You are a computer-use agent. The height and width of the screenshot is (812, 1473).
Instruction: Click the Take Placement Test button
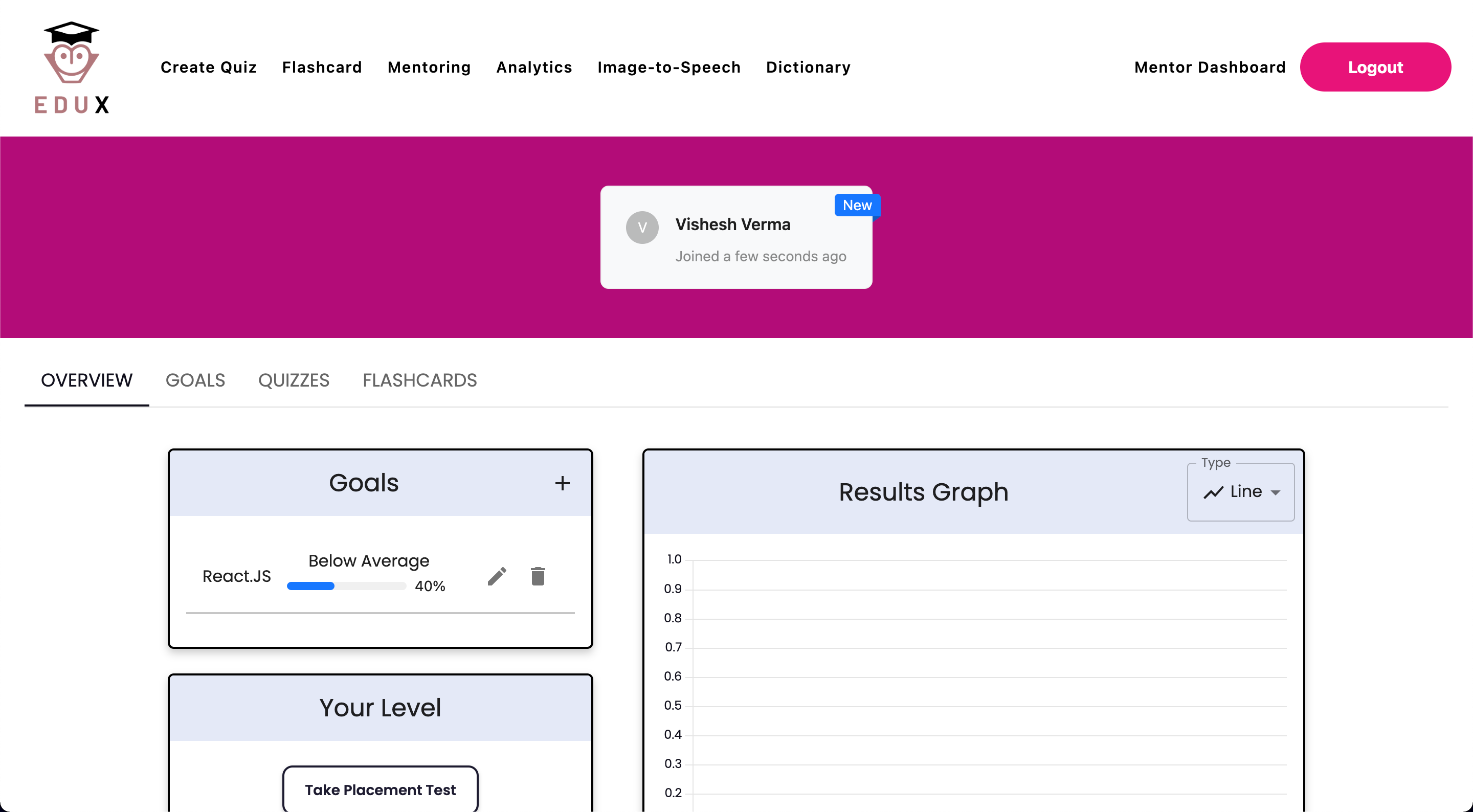380,790
